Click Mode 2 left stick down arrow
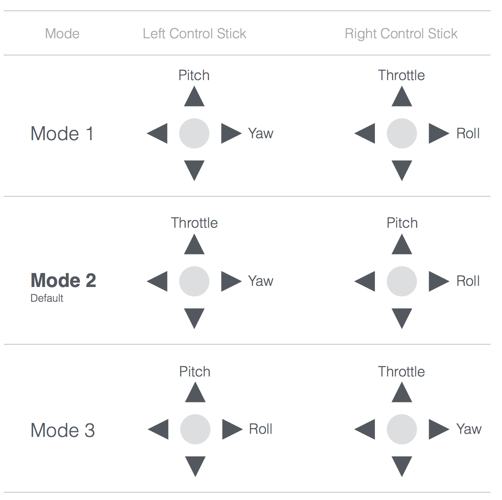502x500 pixels. tap(194, 318)
